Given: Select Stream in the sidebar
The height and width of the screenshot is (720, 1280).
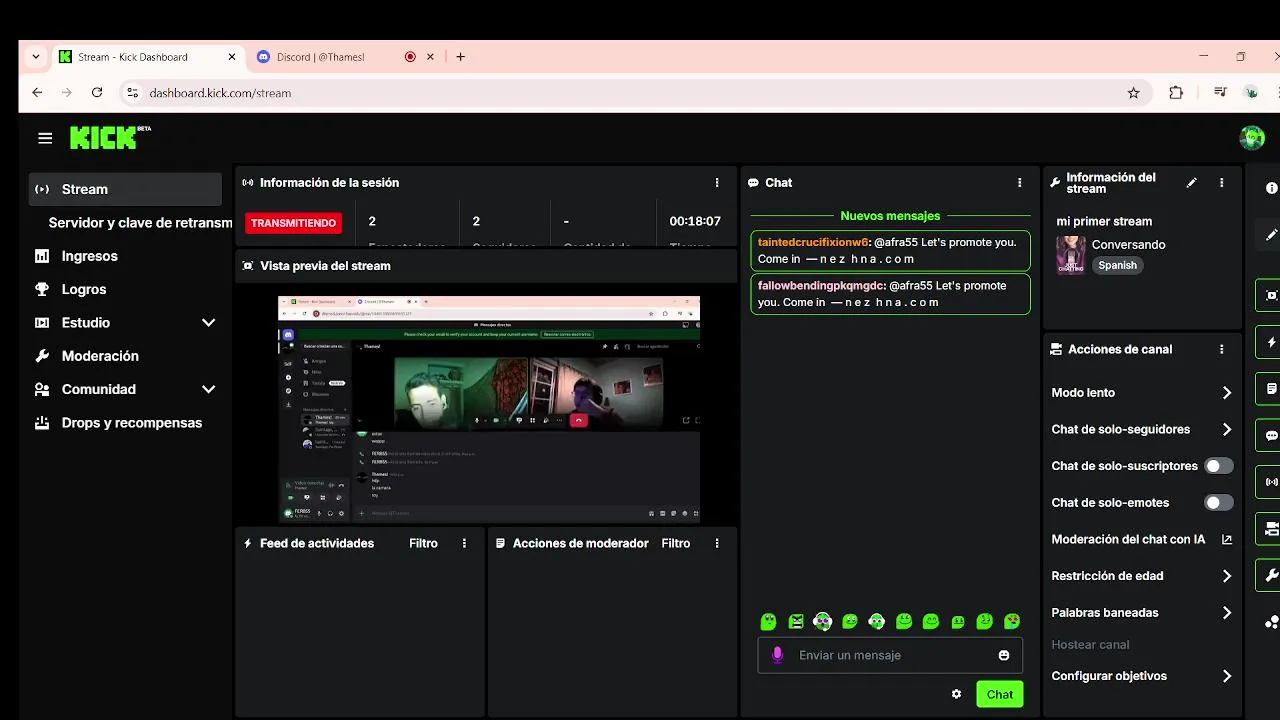Looking at the screenshot, I should (125, 189).
